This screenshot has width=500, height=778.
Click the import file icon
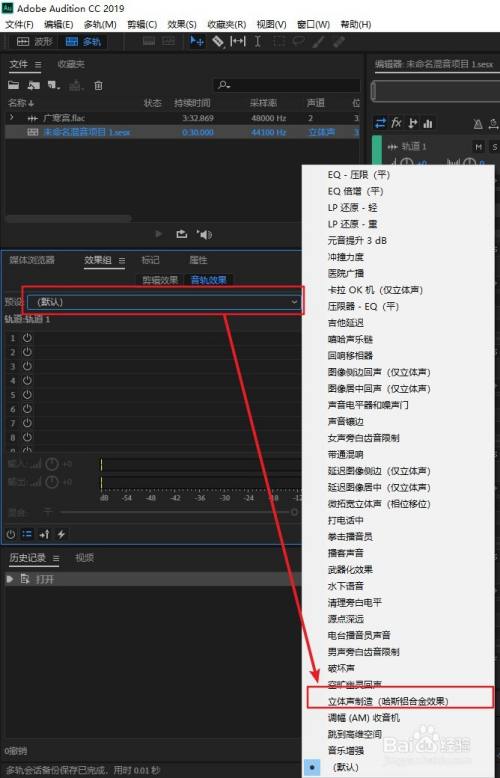pyautogui.click(x=33, y=85)
